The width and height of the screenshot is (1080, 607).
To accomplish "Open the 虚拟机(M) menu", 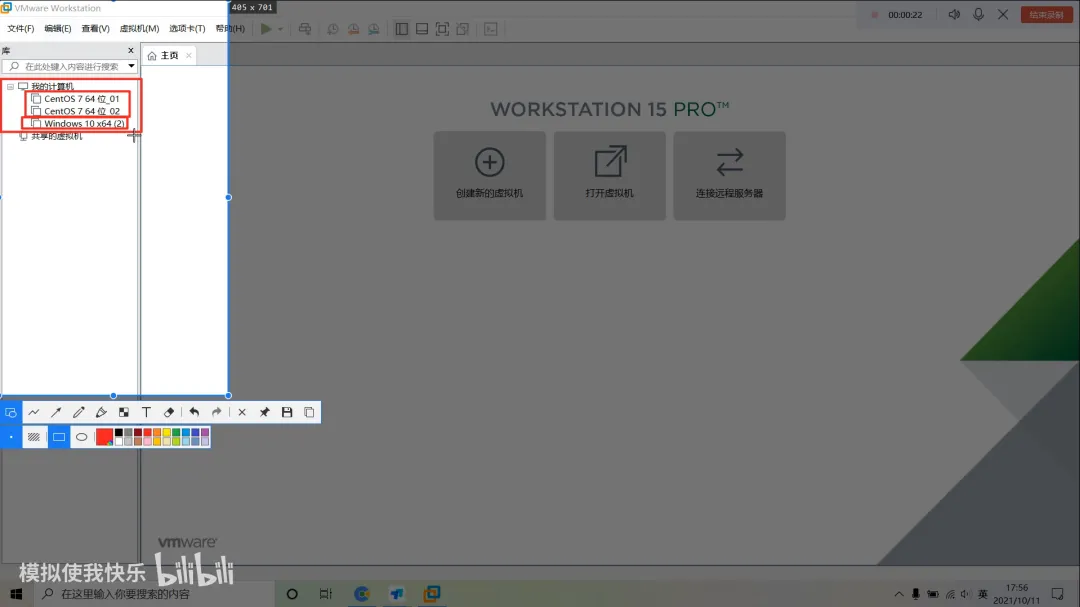I will point(139,29).
